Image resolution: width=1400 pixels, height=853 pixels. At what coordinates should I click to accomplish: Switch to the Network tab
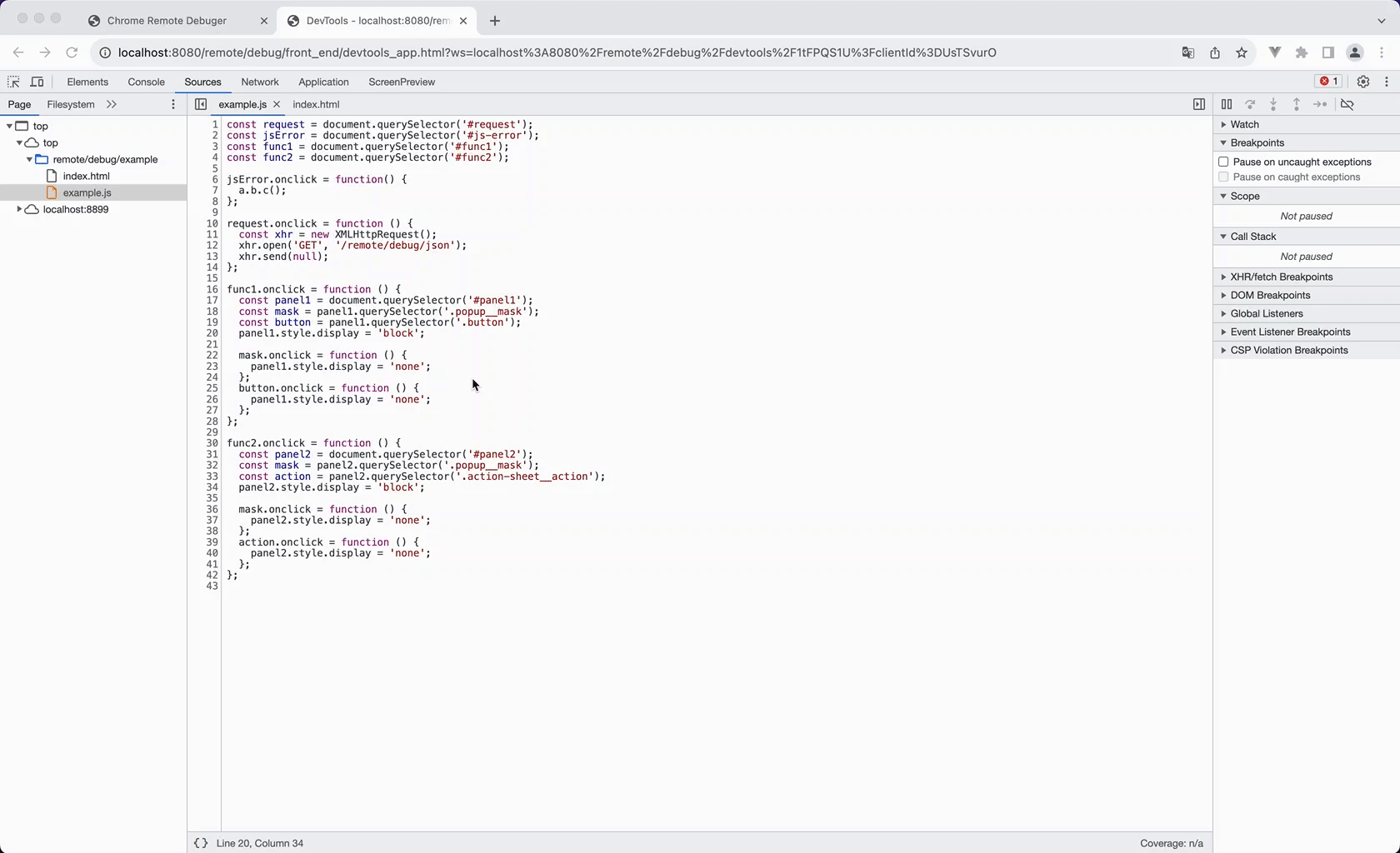260,82
